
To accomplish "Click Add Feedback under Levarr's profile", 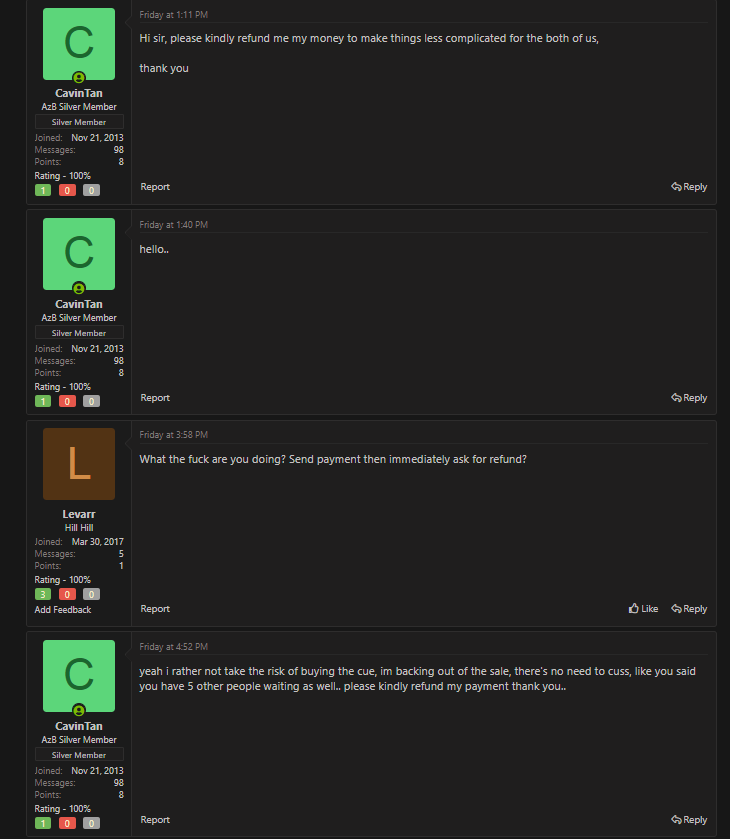I will (x=63, y=609).
